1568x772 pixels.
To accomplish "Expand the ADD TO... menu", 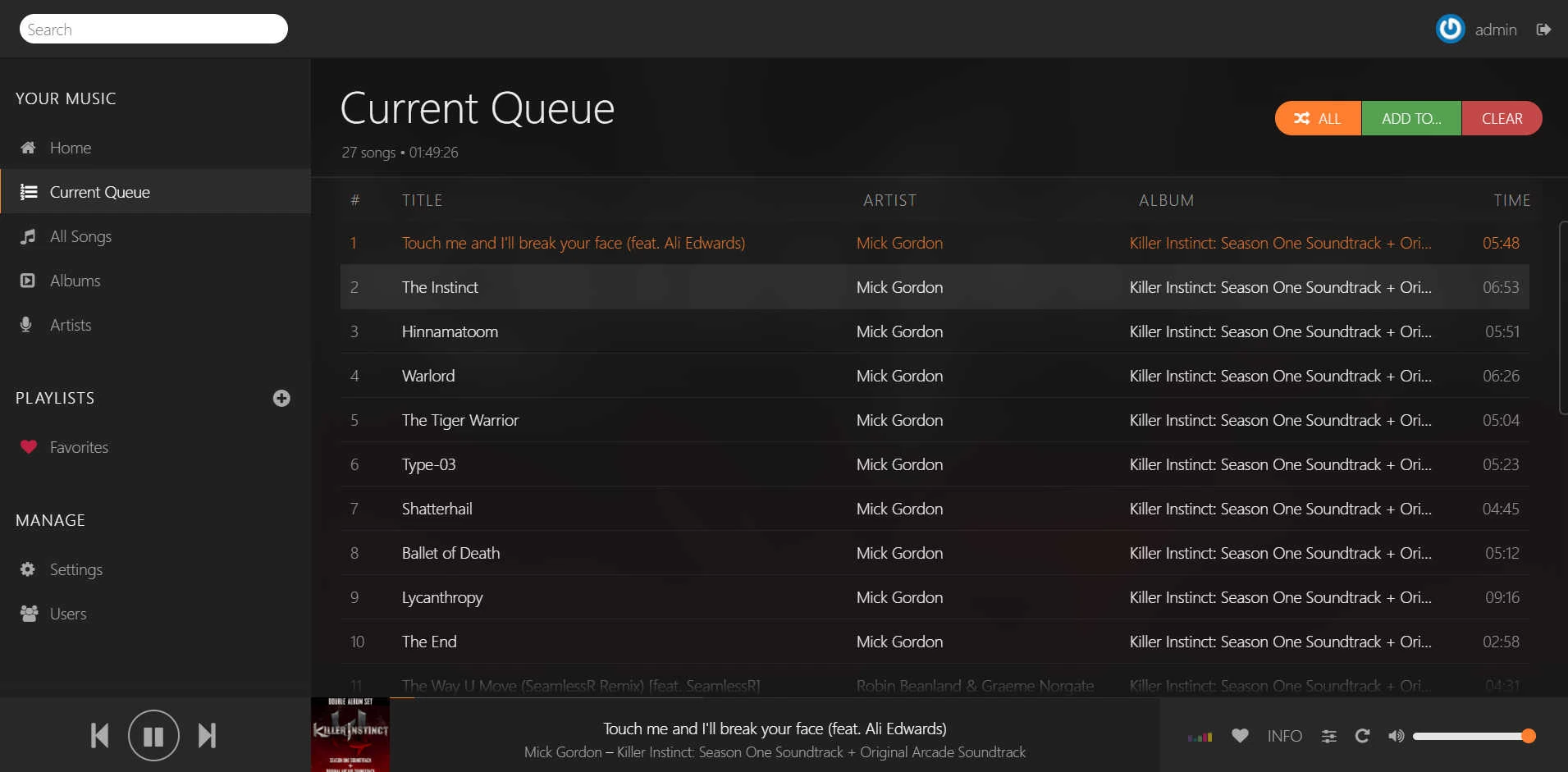I will tap(1411, 118).
